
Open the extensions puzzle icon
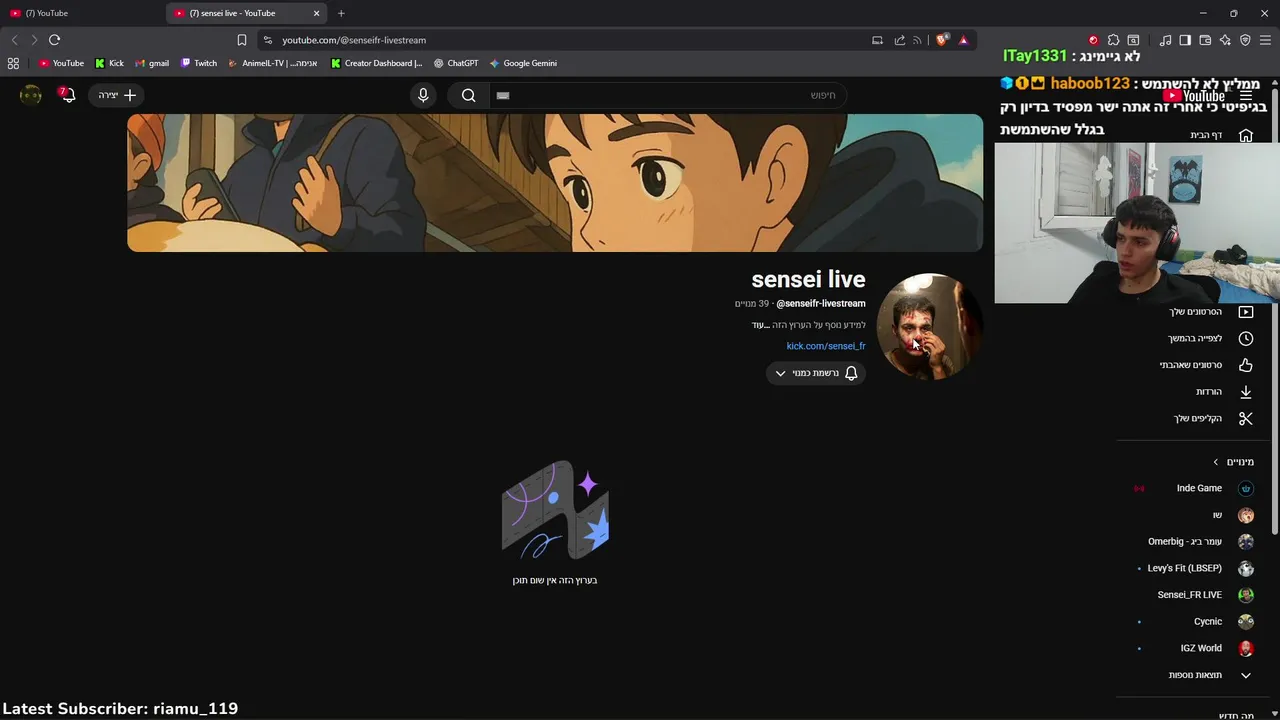(1113, 40)
